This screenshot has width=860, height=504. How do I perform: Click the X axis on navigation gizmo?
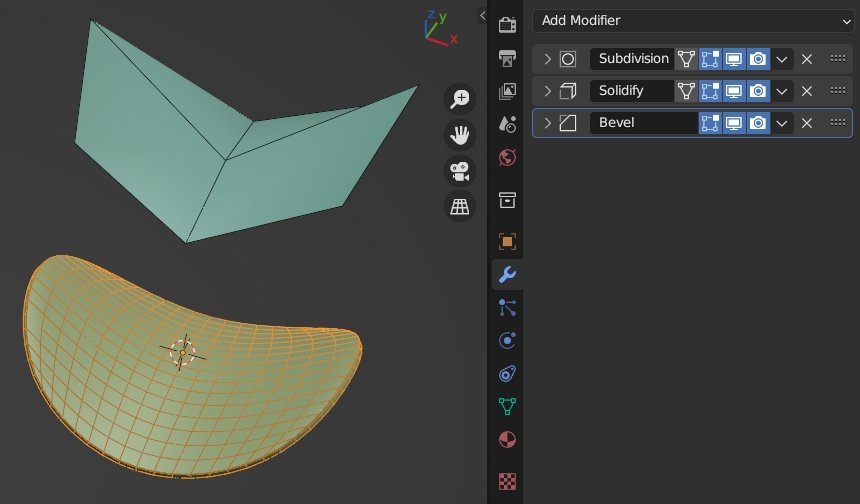click(x=454, y=39)
